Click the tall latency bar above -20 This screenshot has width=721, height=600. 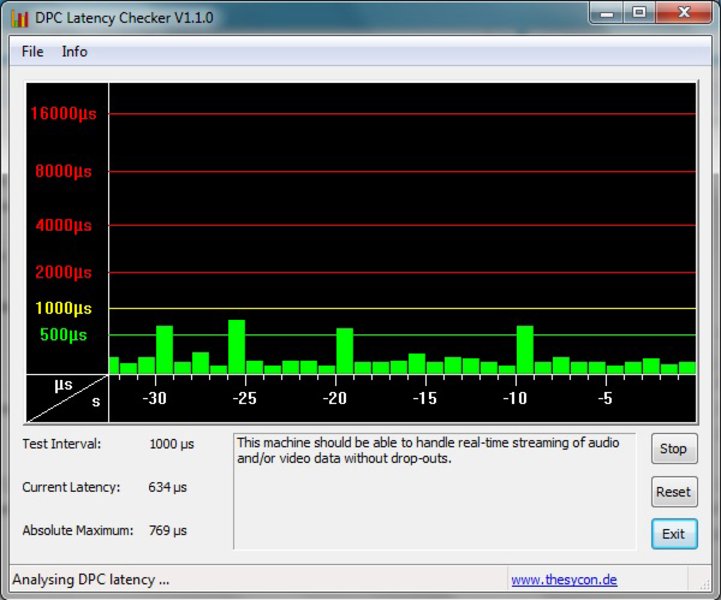(344, 351)
